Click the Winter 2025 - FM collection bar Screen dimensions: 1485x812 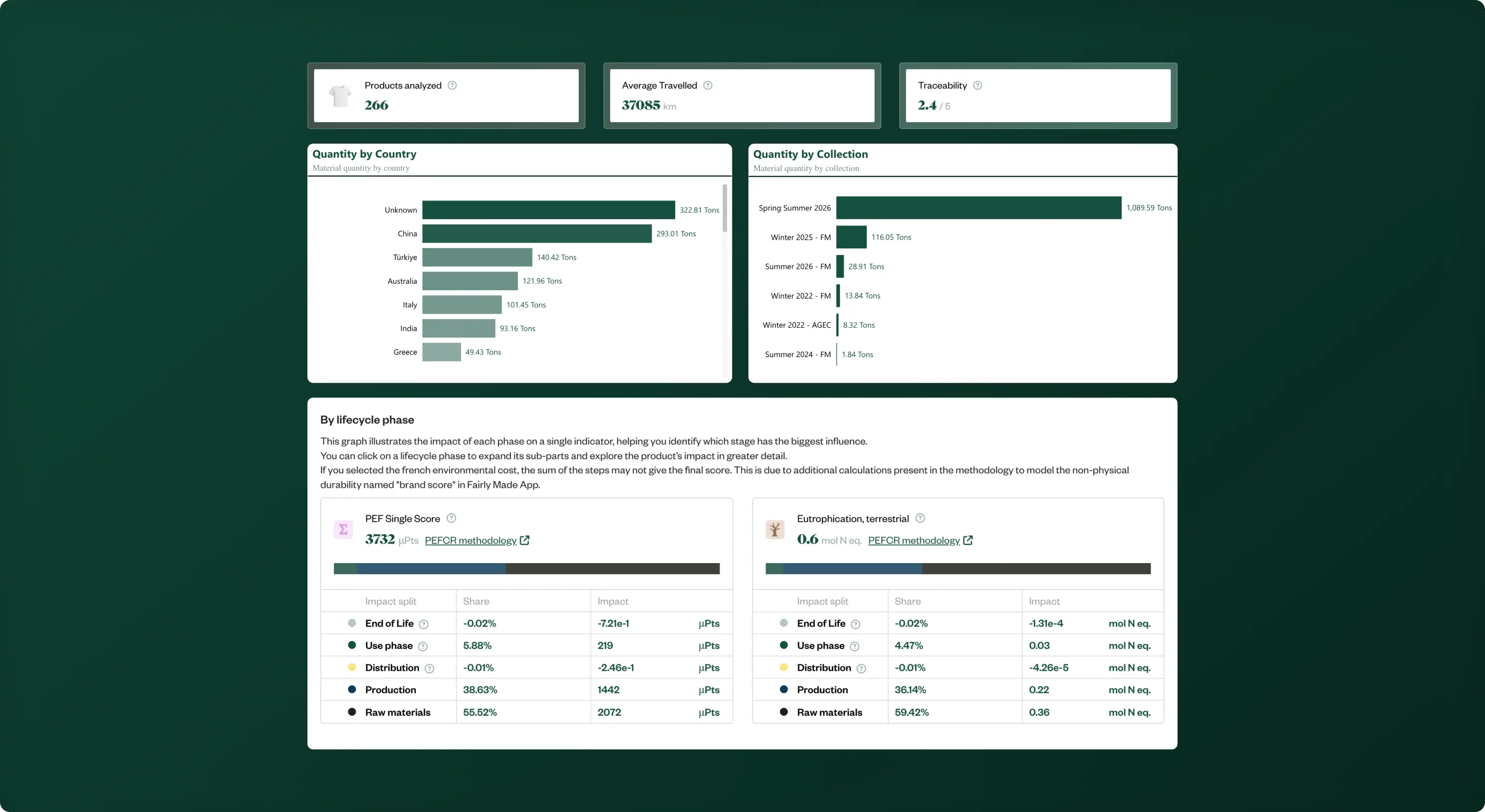pos(851,237)
